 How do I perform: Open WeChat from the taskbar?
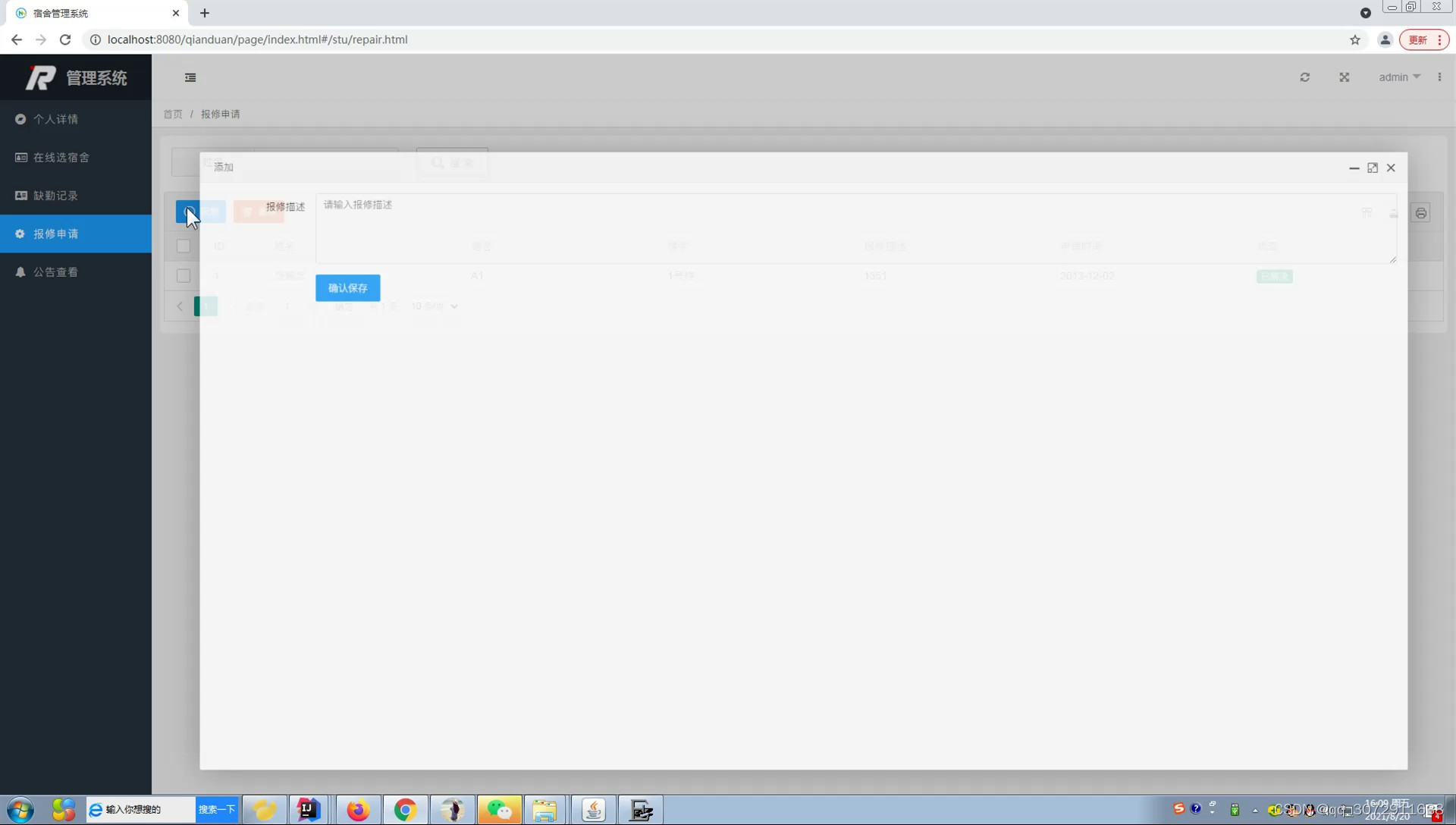click(499, 810)
